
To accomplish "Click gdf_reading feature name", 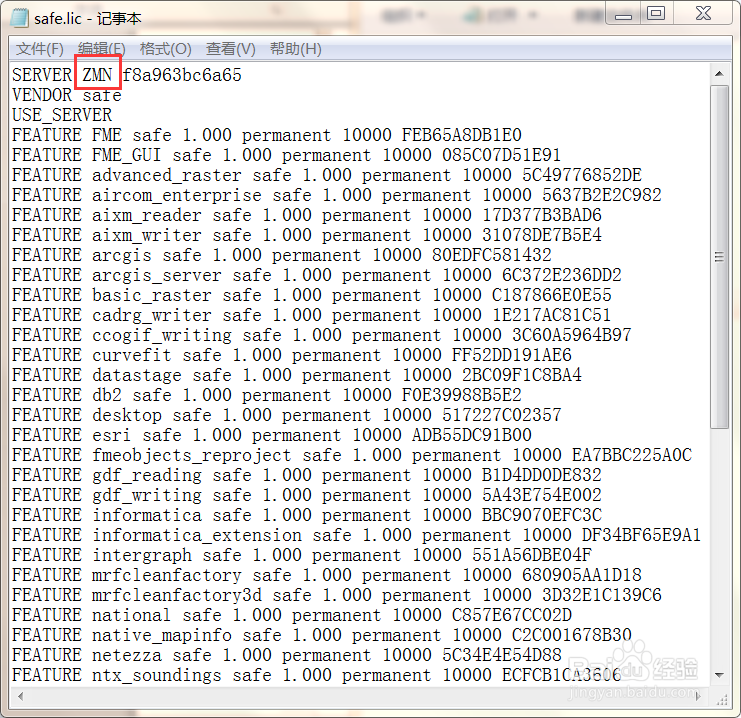I will point(147,475).
